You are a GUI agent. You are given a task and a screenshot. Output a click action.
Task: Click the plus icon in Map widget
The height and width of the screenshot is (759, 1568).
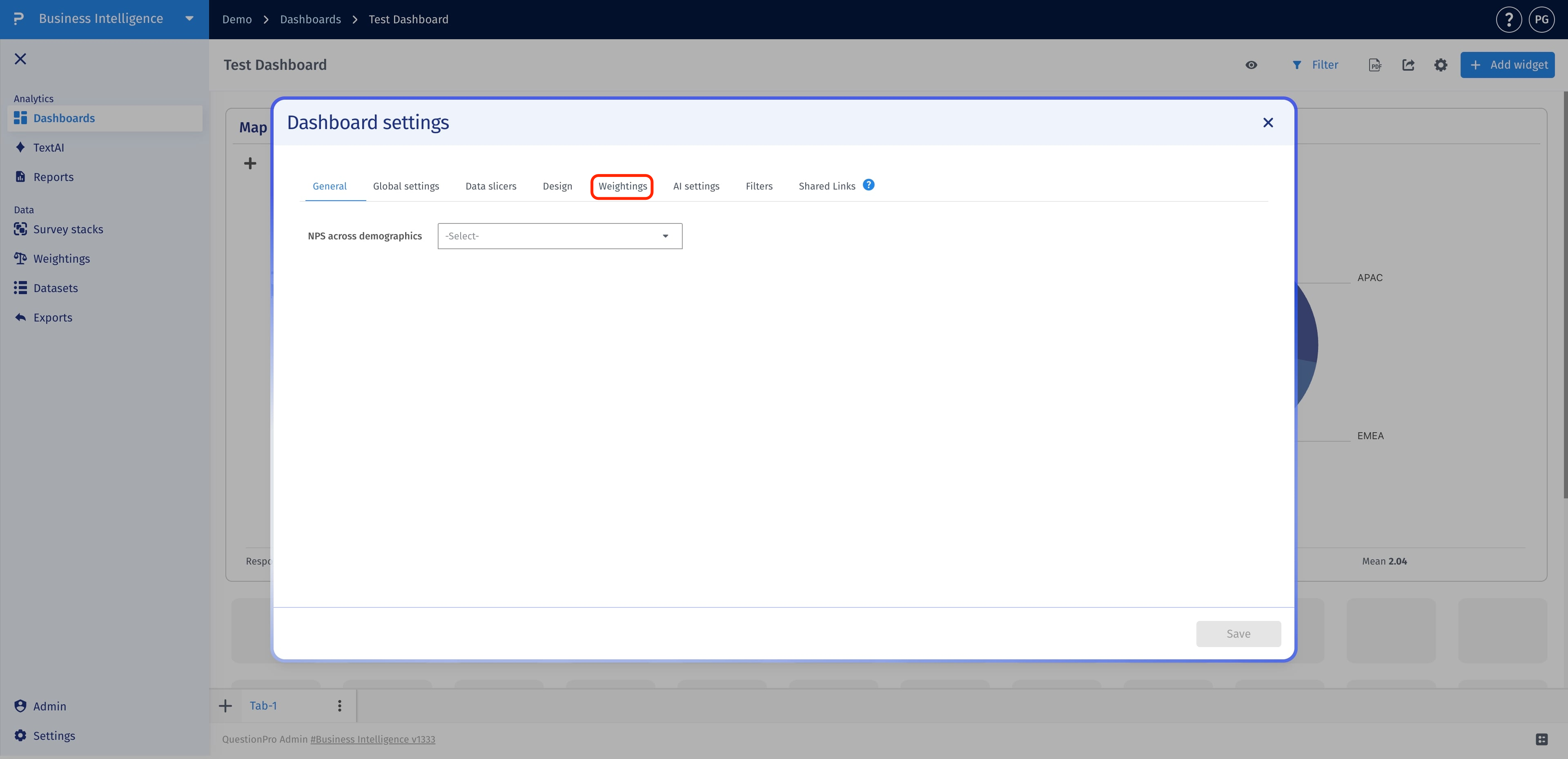tap(249, 163)
